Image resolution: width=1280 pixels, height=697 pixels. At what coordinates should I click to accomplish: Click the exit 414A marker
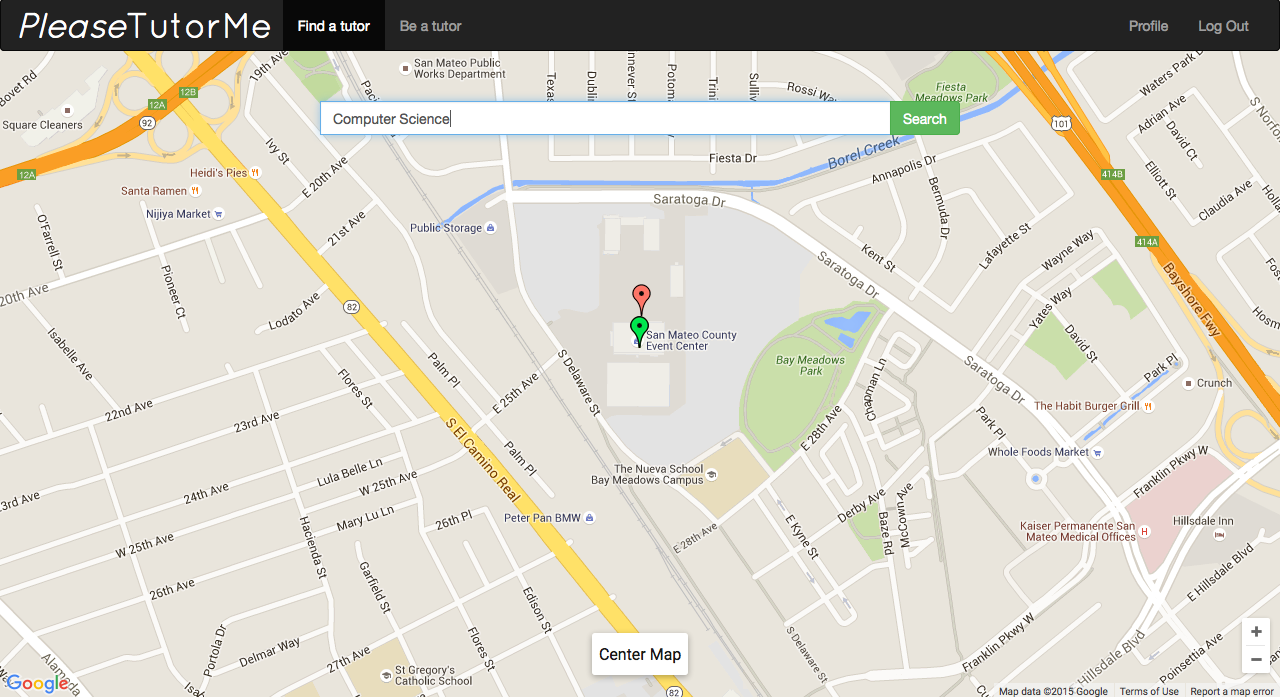(x=1147, y=242)
